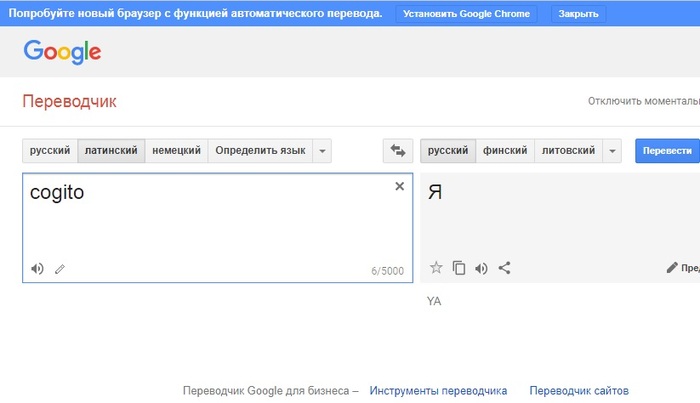The width and height of the screenshot is (700, 403).
Task: Choose финский as target language
Action: (505, 151)
